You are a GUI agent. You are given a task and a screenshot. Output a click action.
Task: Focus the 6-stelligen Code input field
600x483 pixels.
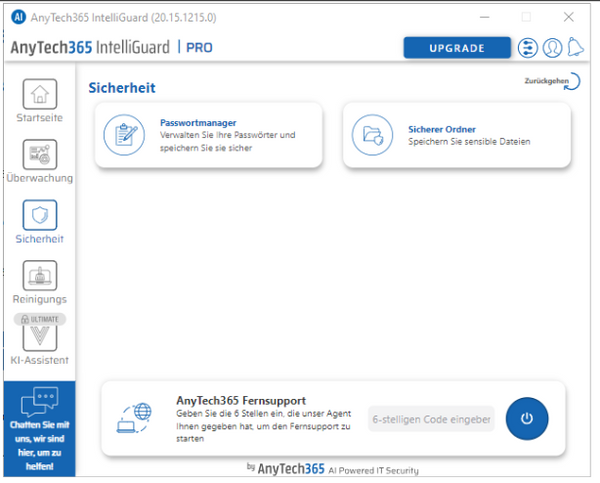pyautogui.click(x=431, y=419)
